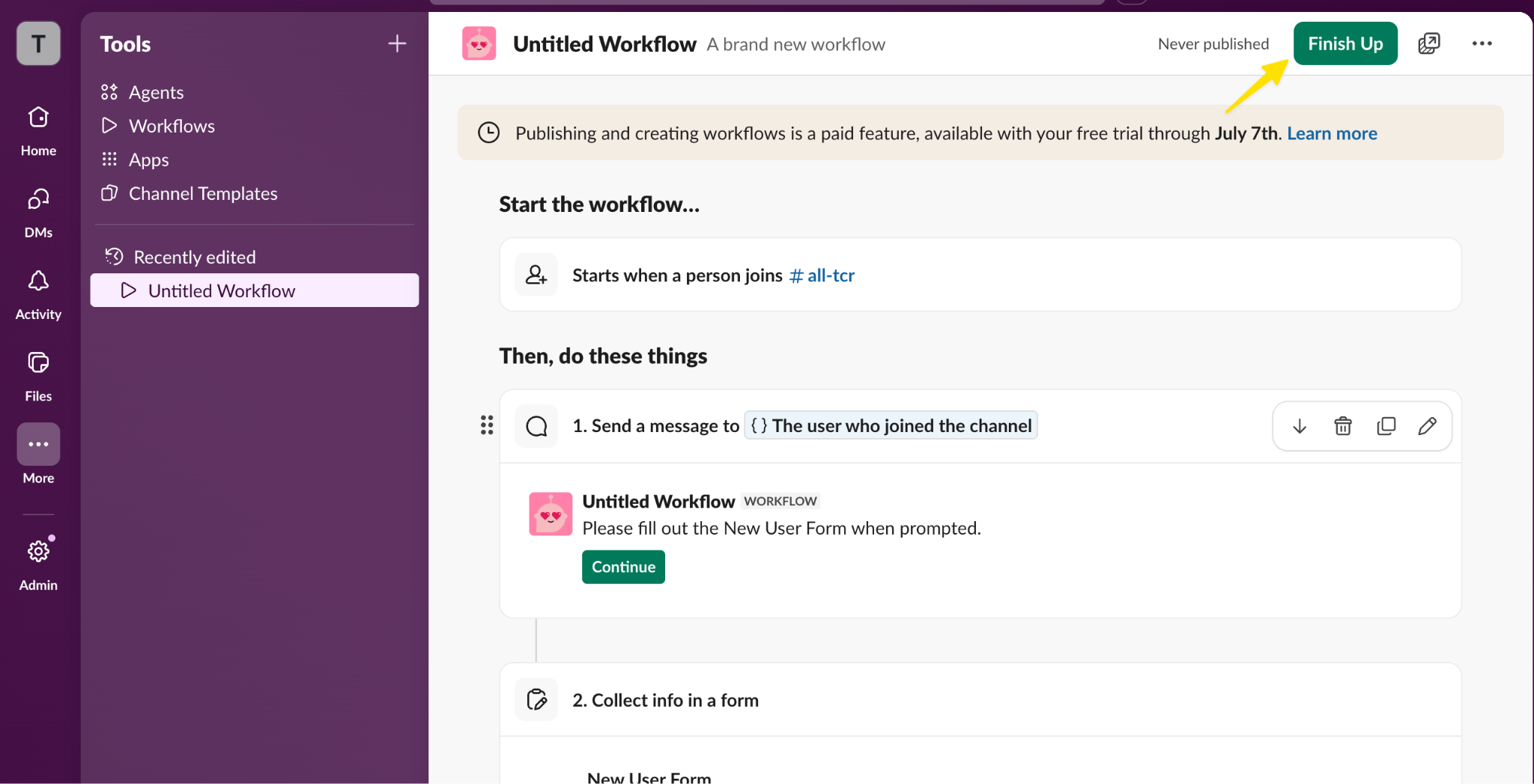Open step 2 Collect info in a form

[x=980, y=699]
